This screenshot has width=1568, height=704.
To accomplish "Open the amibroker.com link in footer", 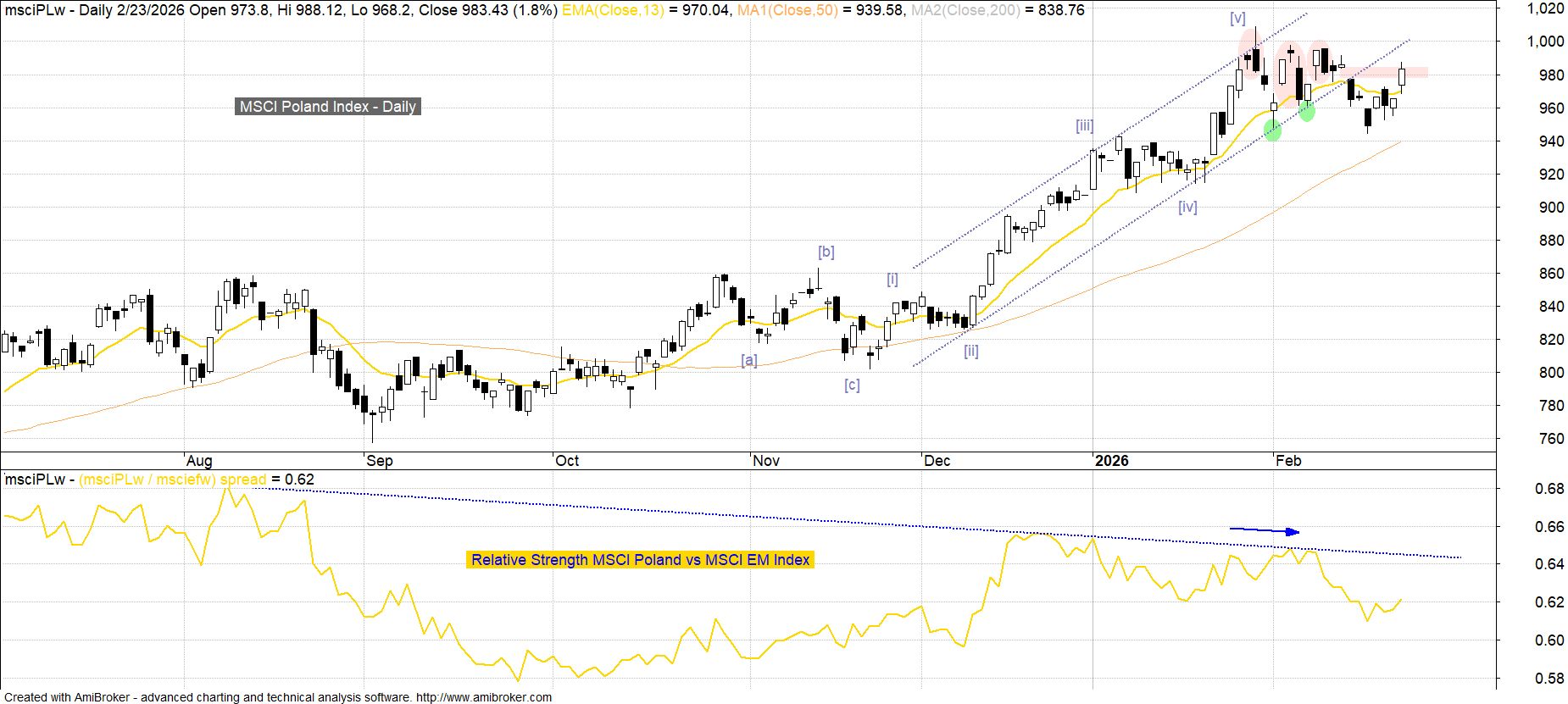I will click(484, 697).
